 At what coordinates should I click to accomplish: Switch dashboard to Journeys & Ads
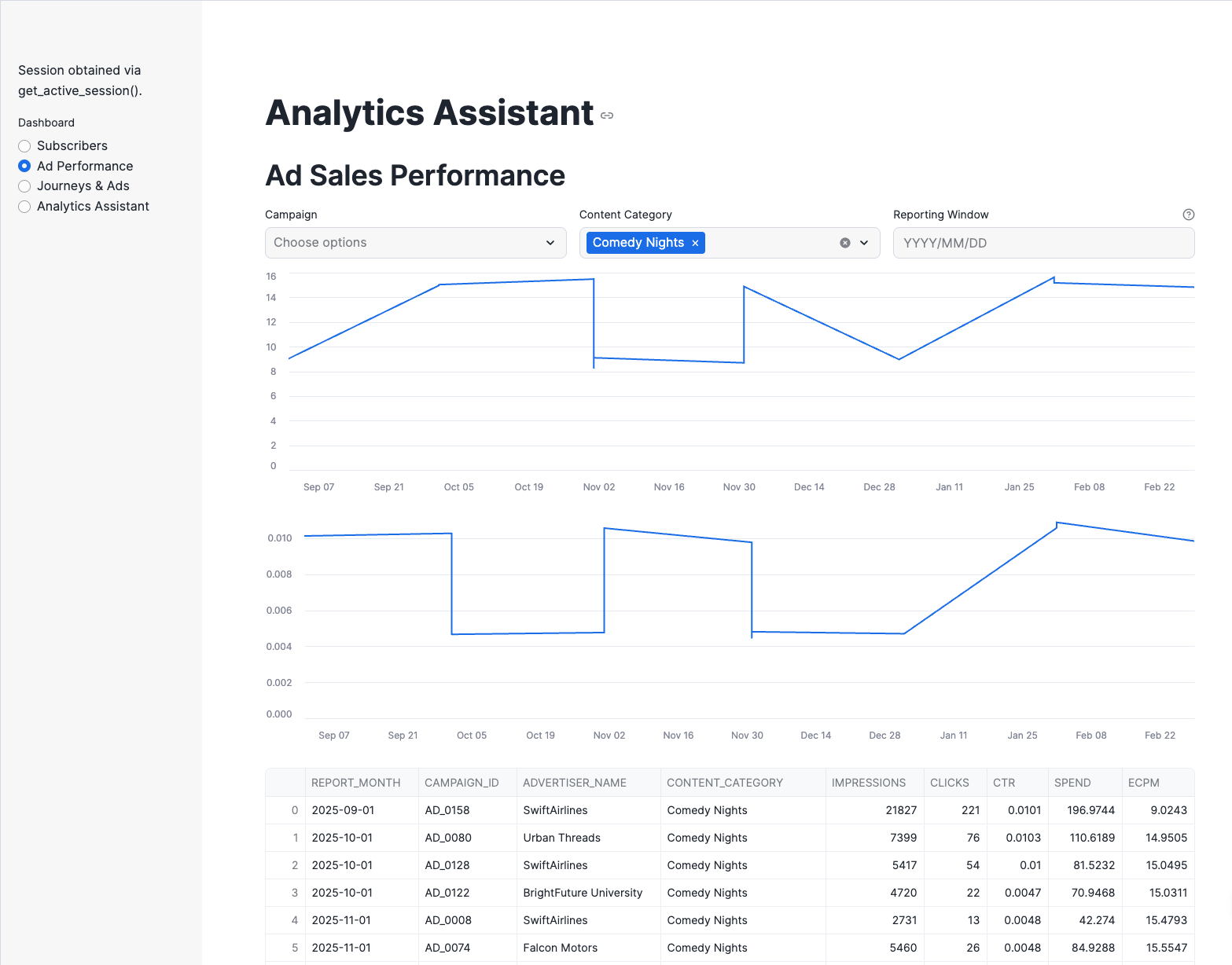(24, 186)
